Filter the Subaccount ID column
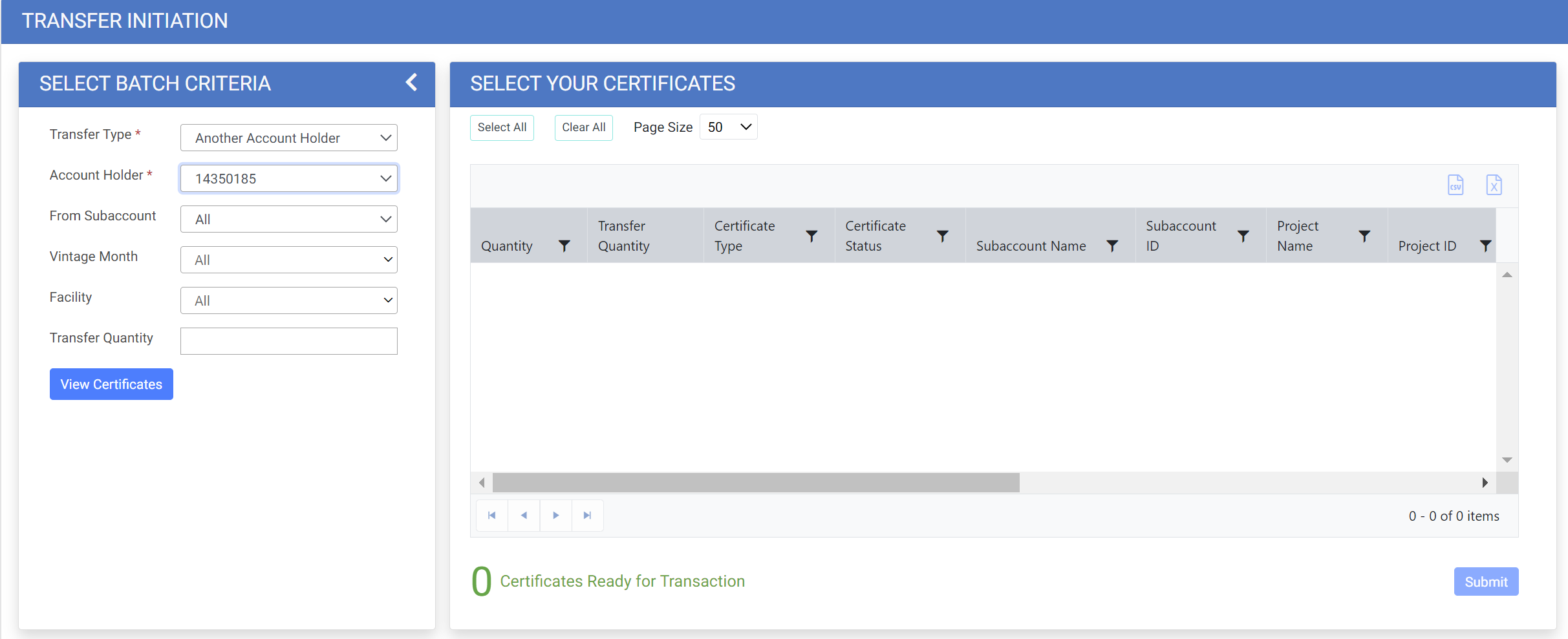 pos(1242,236)
